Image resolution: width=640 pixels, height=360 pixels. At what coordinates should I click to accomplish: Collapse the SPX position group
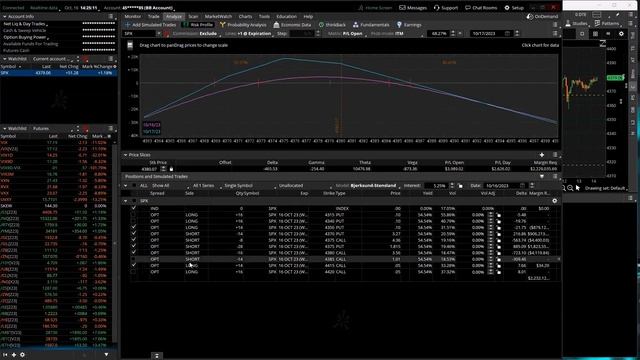point(126,201)
